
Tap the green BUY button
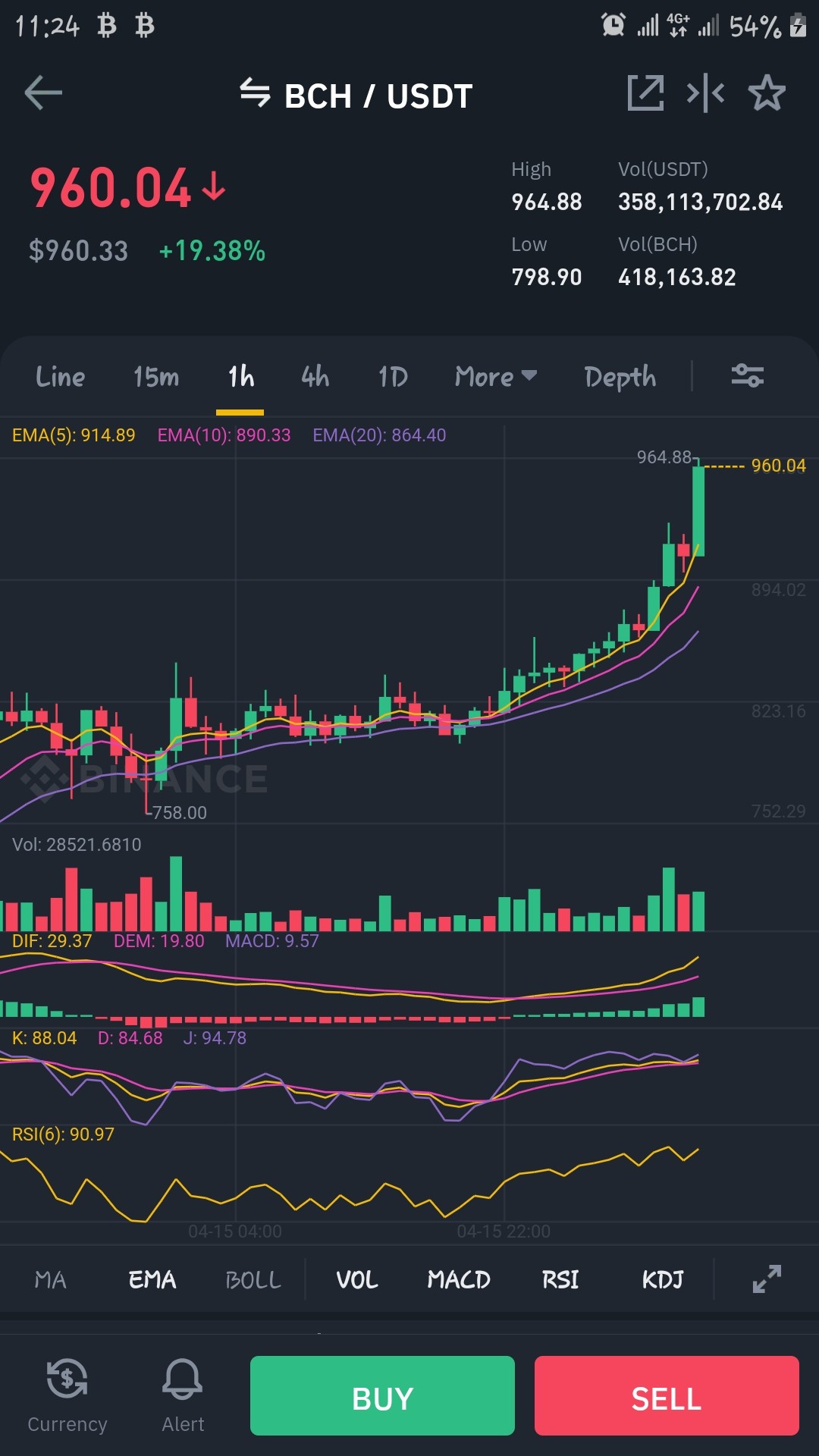click(x=382, y=1396)
